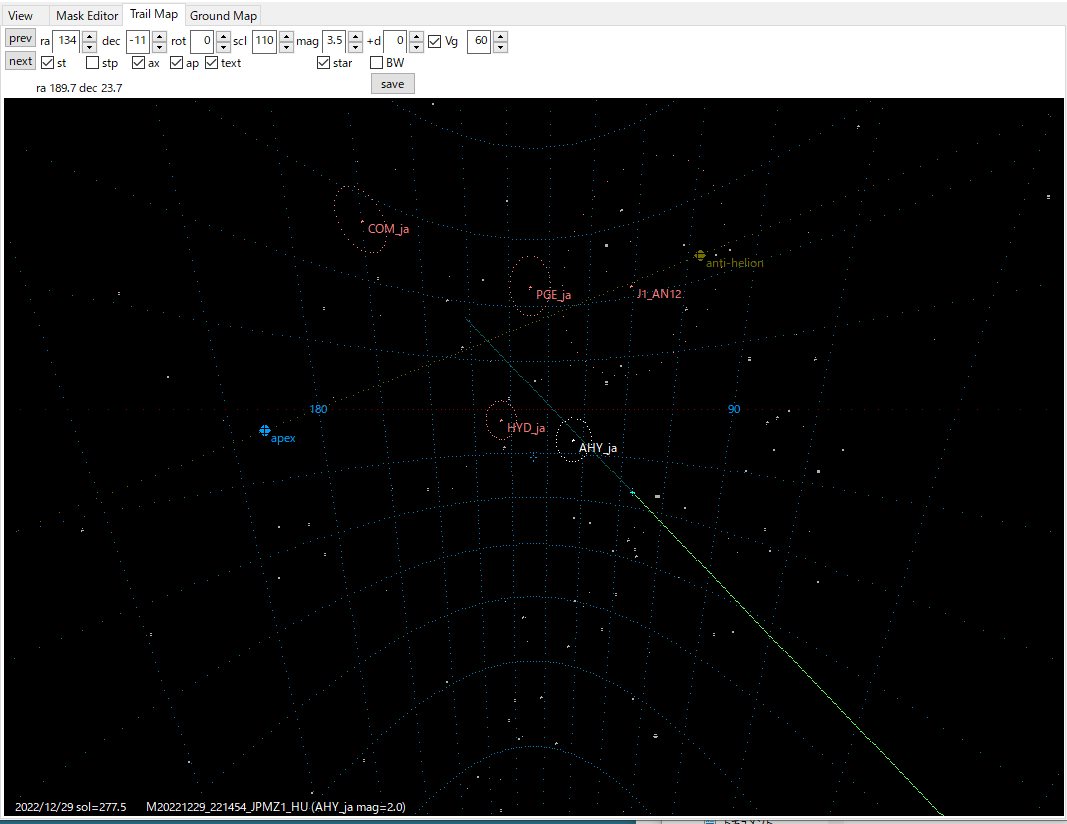Click the HYD_ja radiant label
Screen dimensions: 1067x824
click(x=526, y=428)
